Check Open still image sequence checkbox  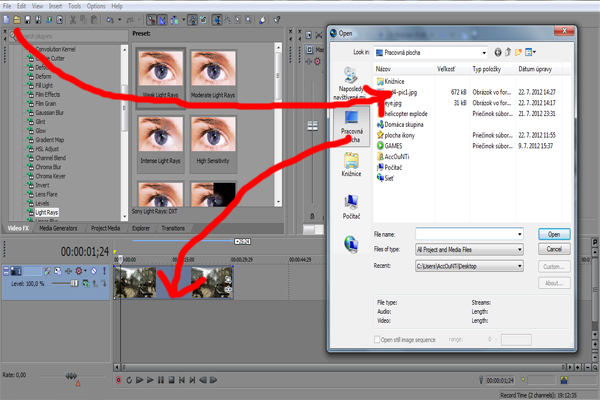(x=377, y=340)
